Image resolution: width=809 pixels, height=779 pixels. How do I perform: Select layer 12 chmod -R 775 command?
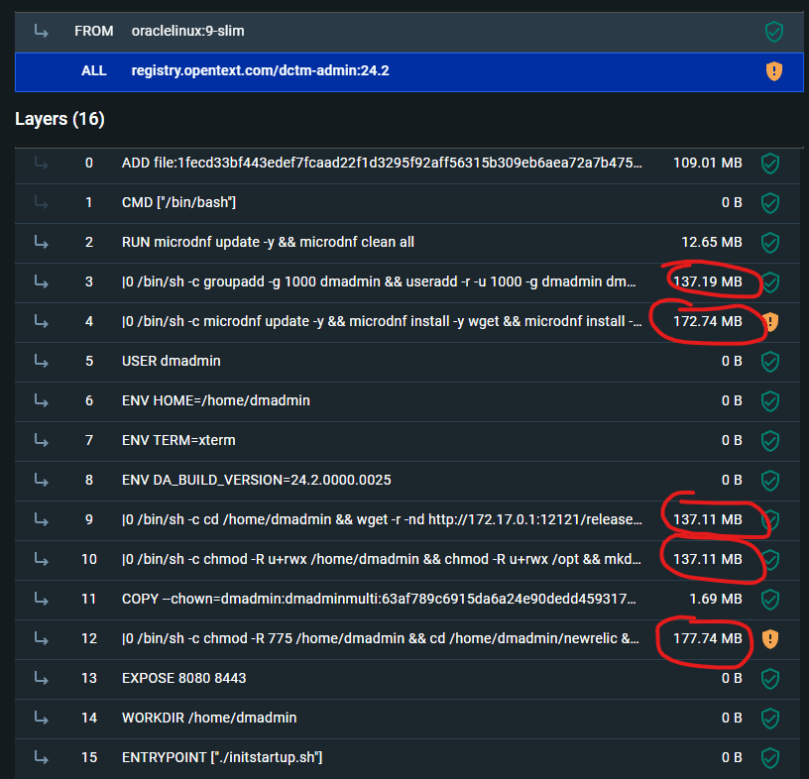[x=408, y=639]
